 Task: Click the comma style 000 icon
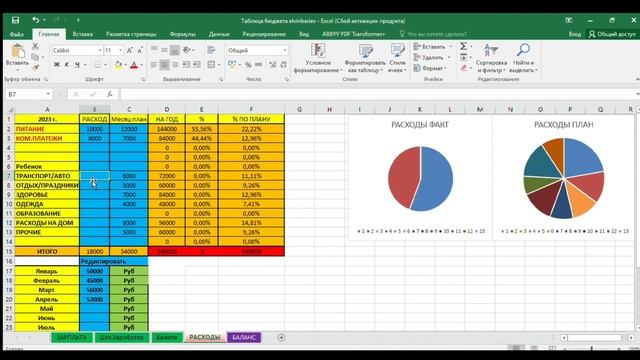click(259, 64)
